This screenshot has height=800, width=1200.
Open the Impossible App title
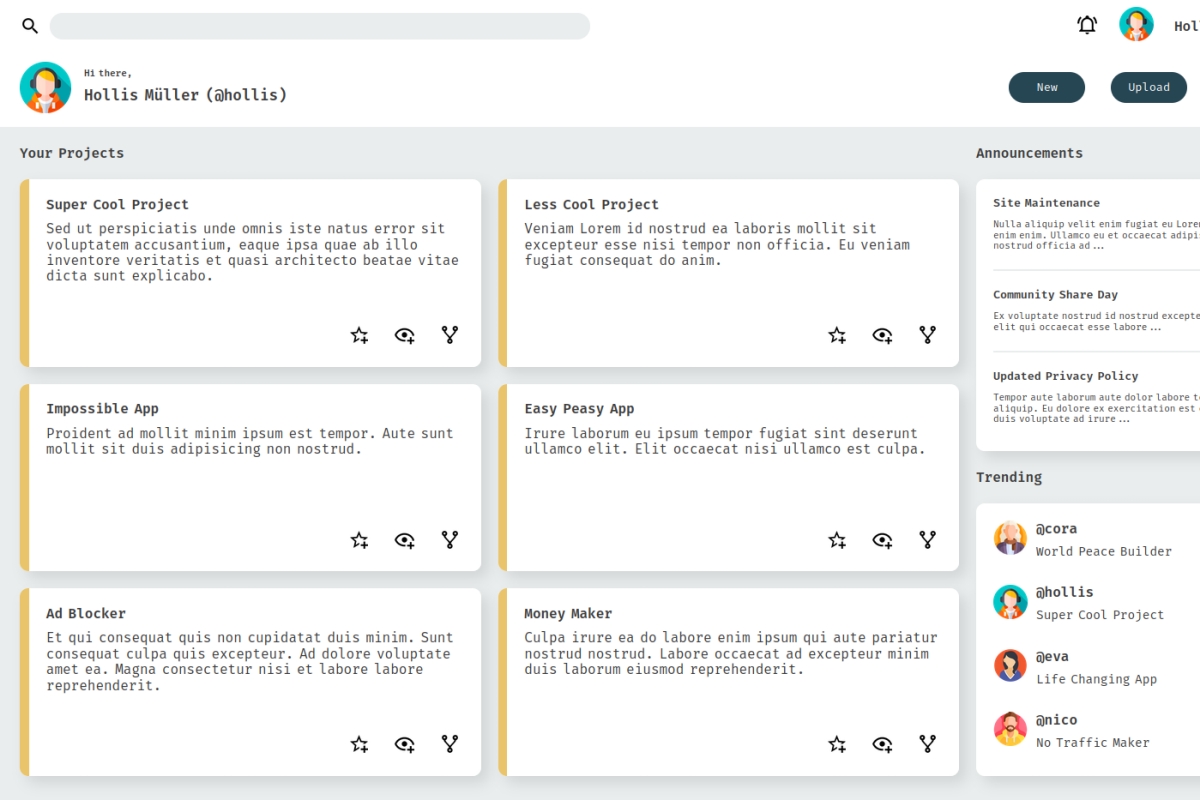[102, 408]
